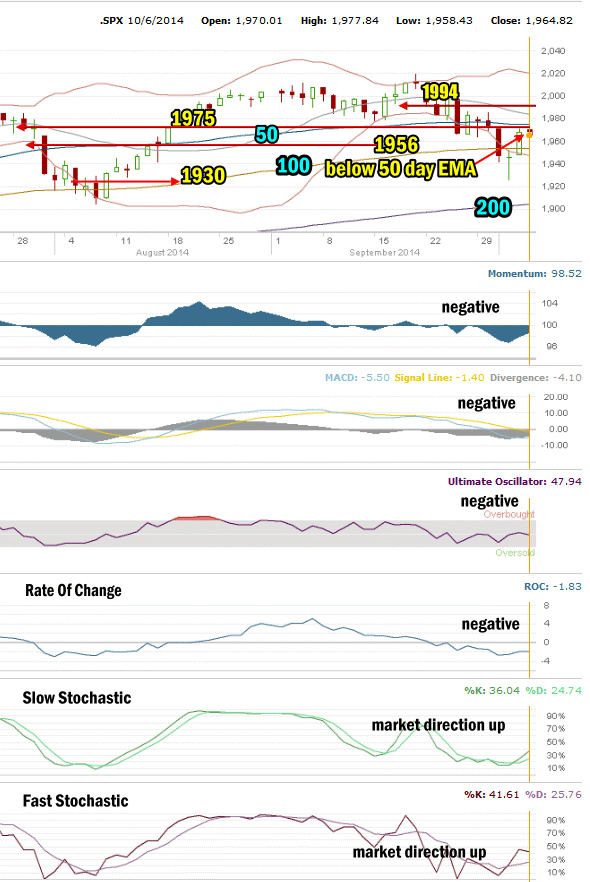This screenshot has height=882, width=590.
Task: Click the Slow Stochastic %D: 24.74 value
Action: click(553, 691)
